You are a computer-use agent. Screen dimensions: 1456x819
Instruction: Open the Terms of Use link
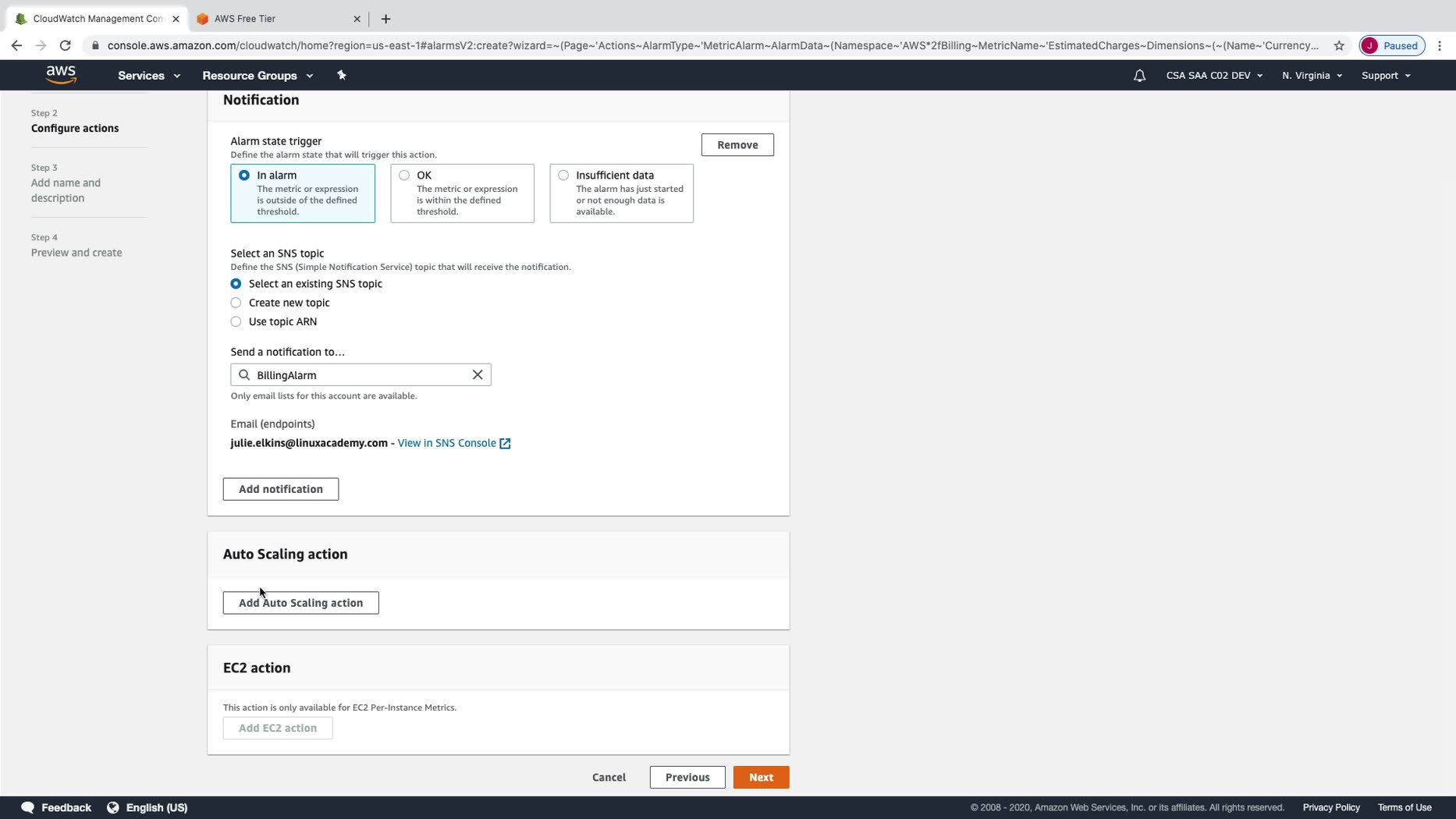point(1405,807)
